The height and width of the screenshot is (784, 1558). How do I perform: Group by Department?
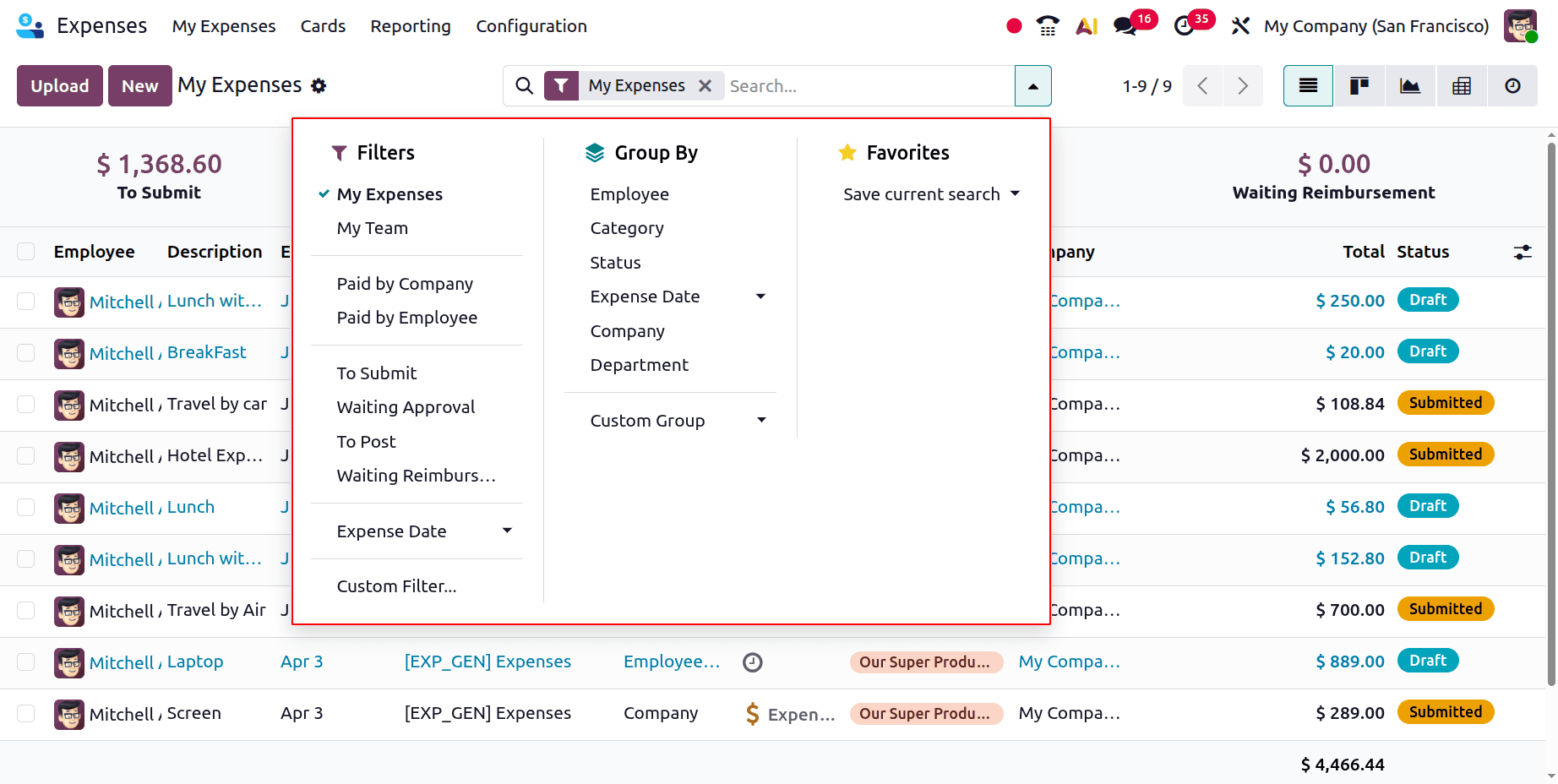pyautogui.click(x=640, y=365)
